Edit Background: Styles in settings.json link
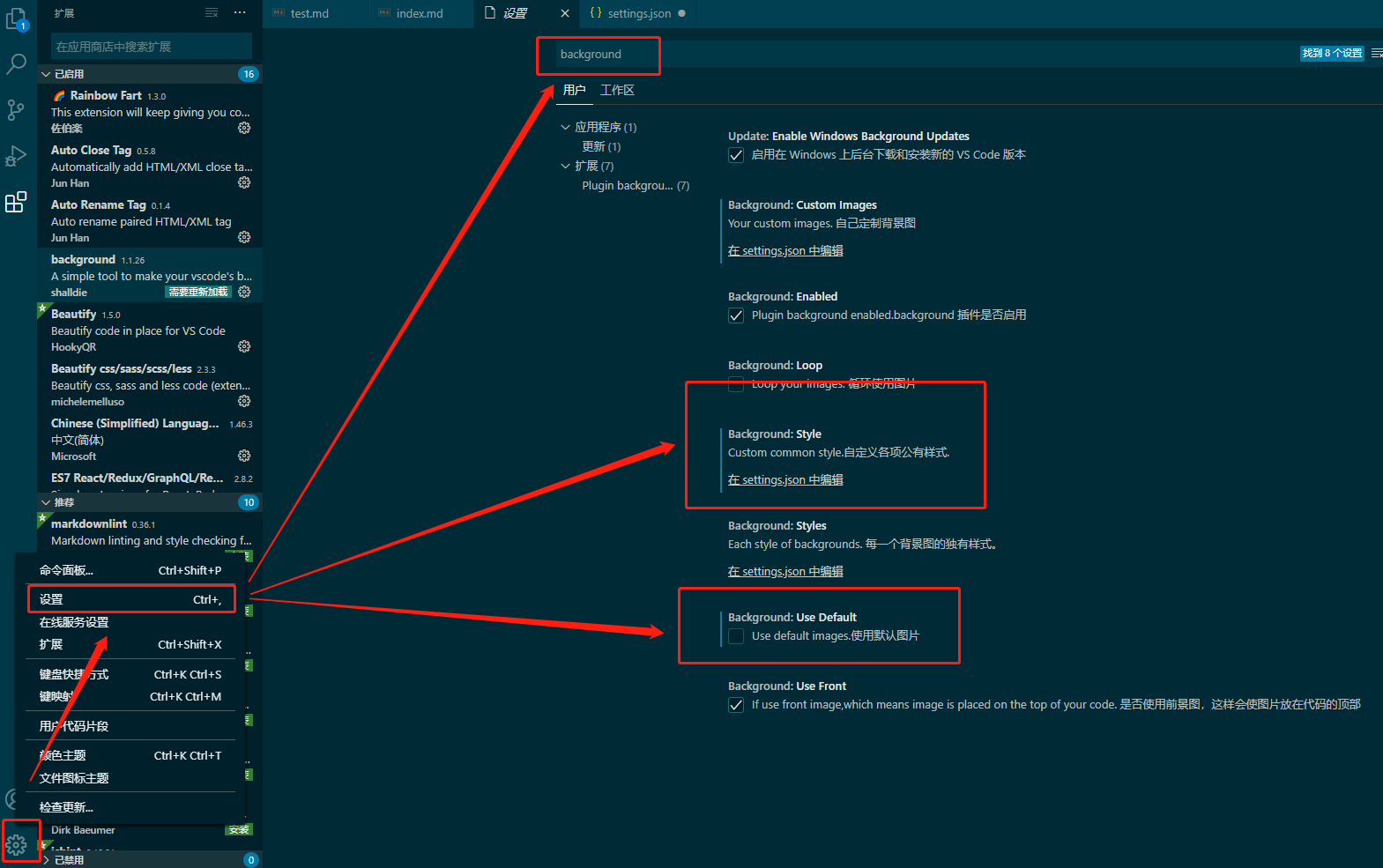 (785, 572)
